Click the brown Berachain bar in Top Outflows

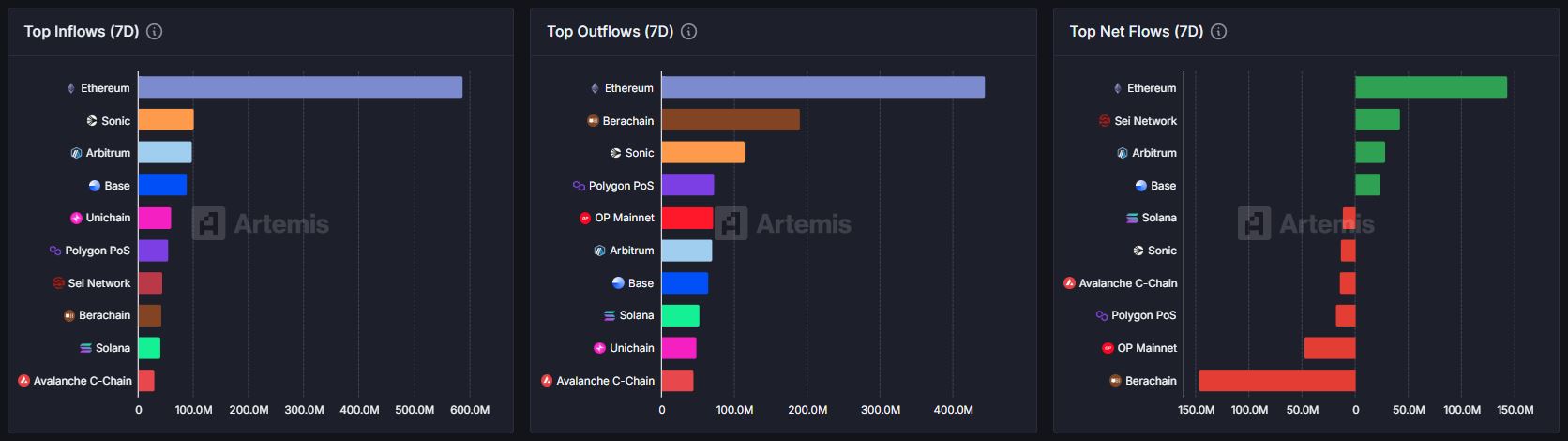point(731,120)
